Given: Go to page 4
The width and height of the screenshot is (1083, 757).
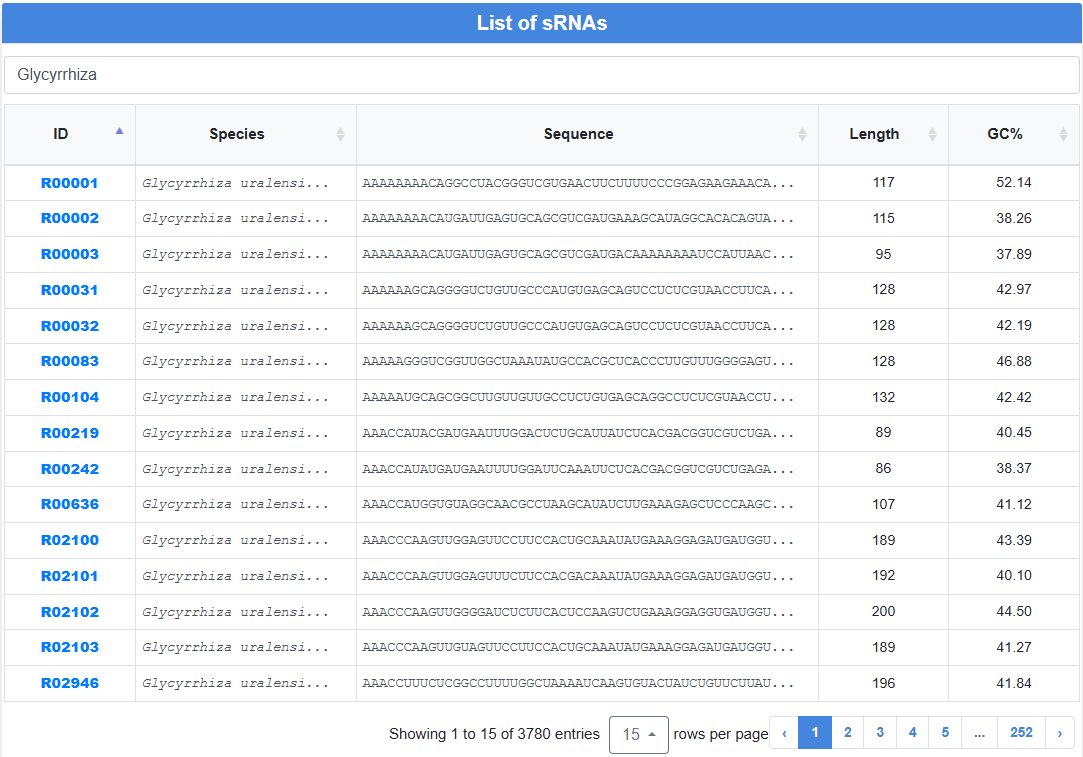Looking at the screenshot, I should [912, 733].
